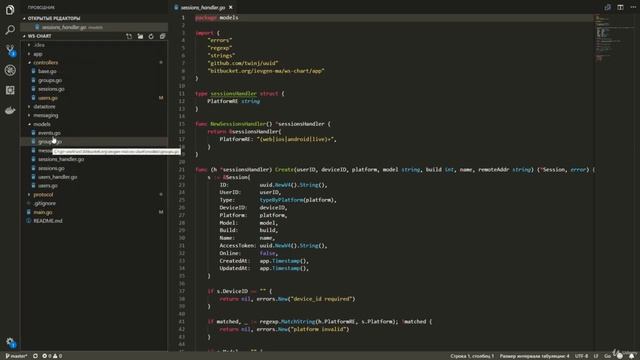Open the Extensions view icon
The height and width of the screenshot is (360, 640).
10,90
